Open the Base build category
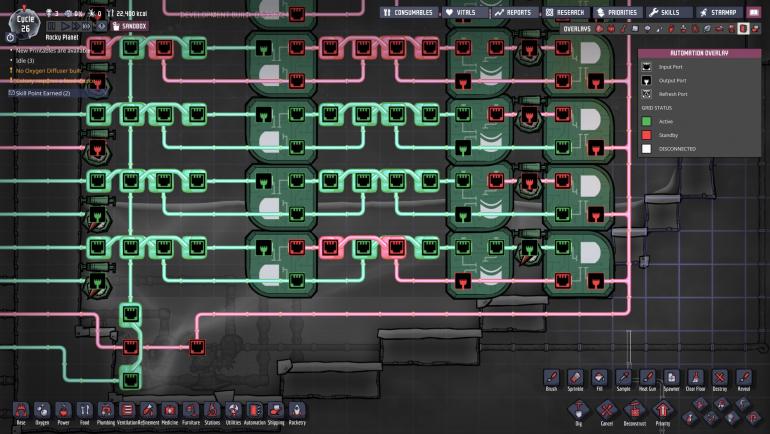The height and width of the screenshot is (434, 770). (21, 413)
